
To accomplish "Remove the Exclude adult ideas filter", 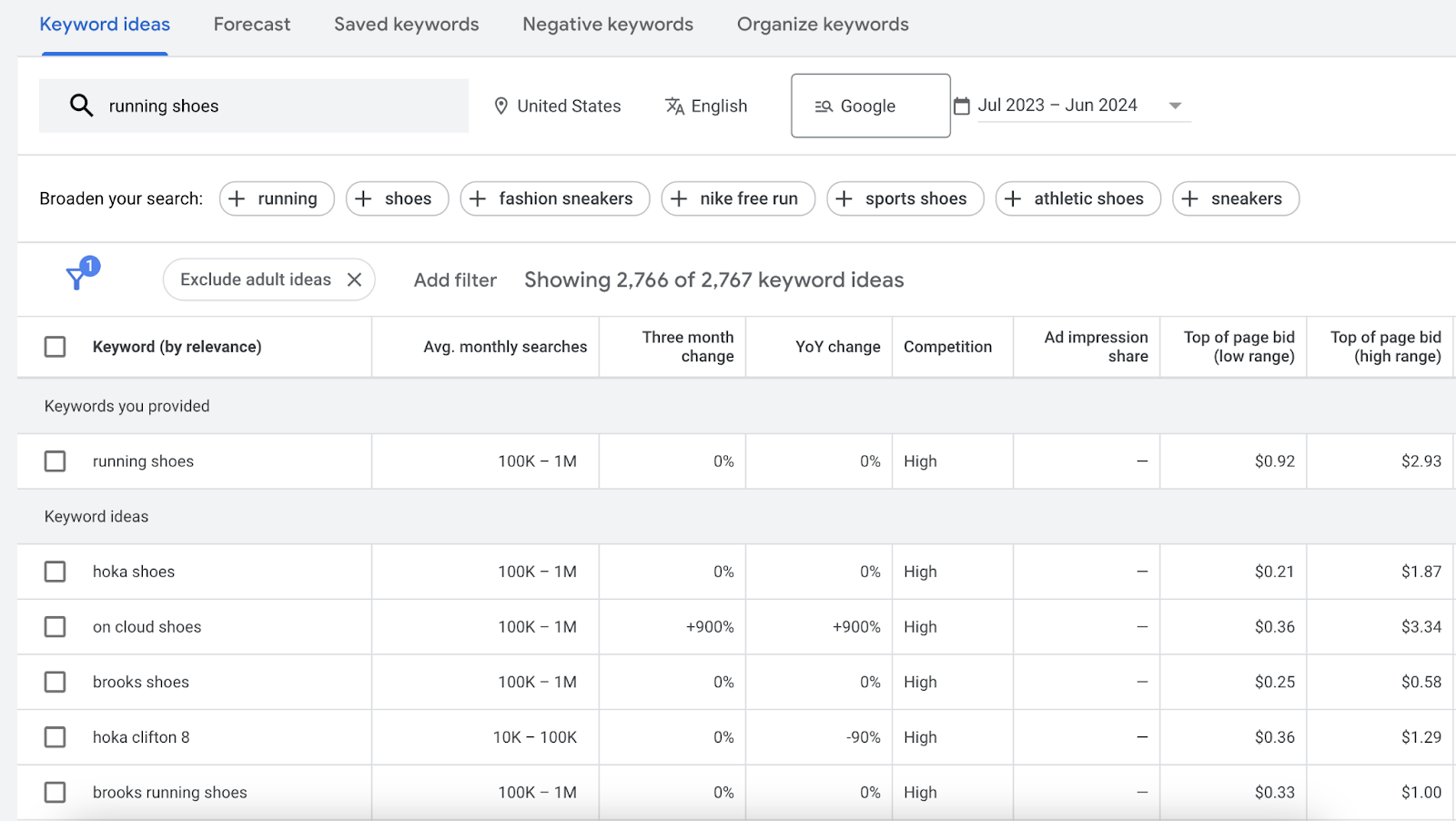I will [355, 279].
